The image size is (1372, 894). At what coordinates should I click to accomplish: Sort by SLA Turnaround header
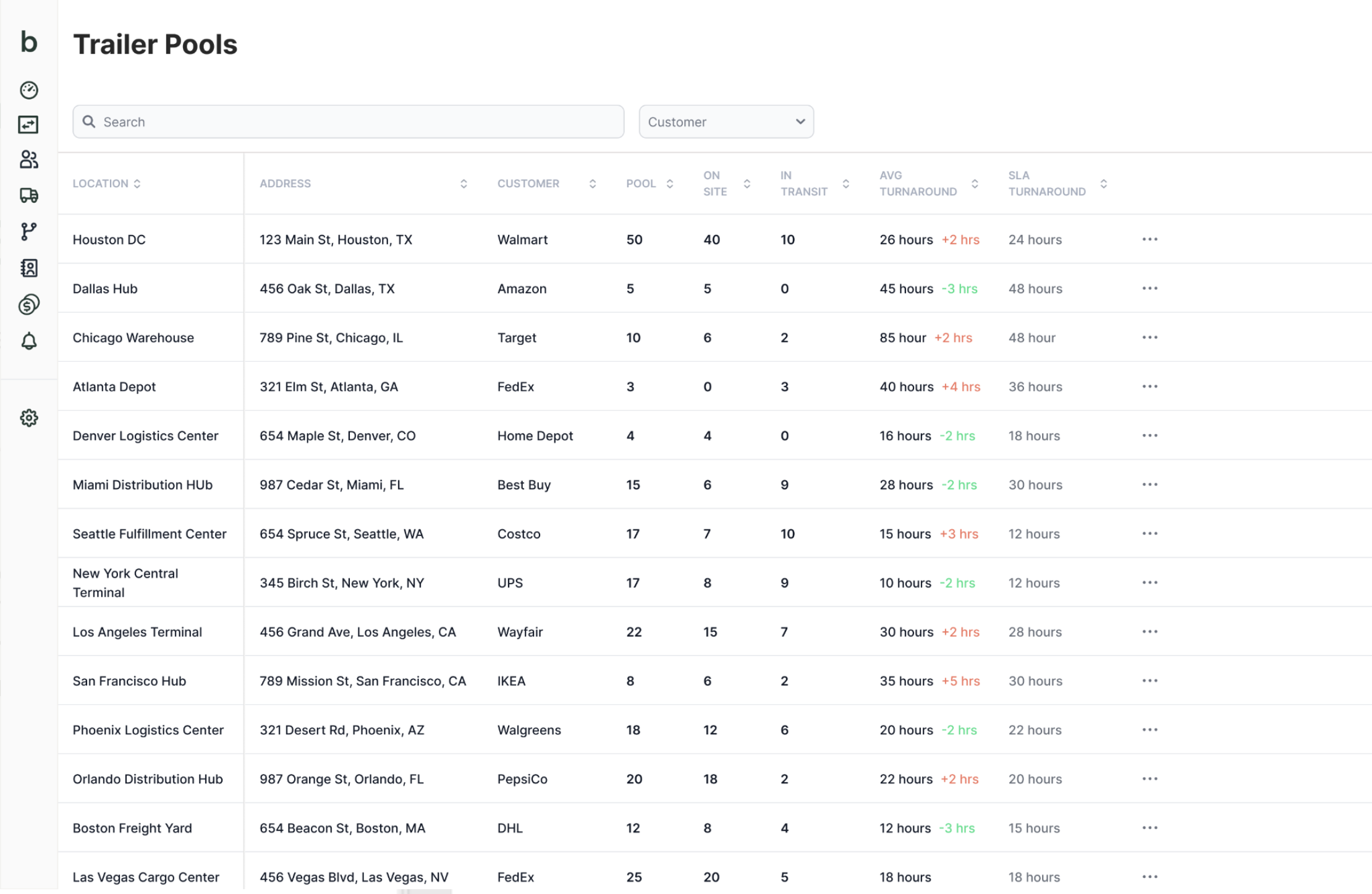pos(1103,184)
